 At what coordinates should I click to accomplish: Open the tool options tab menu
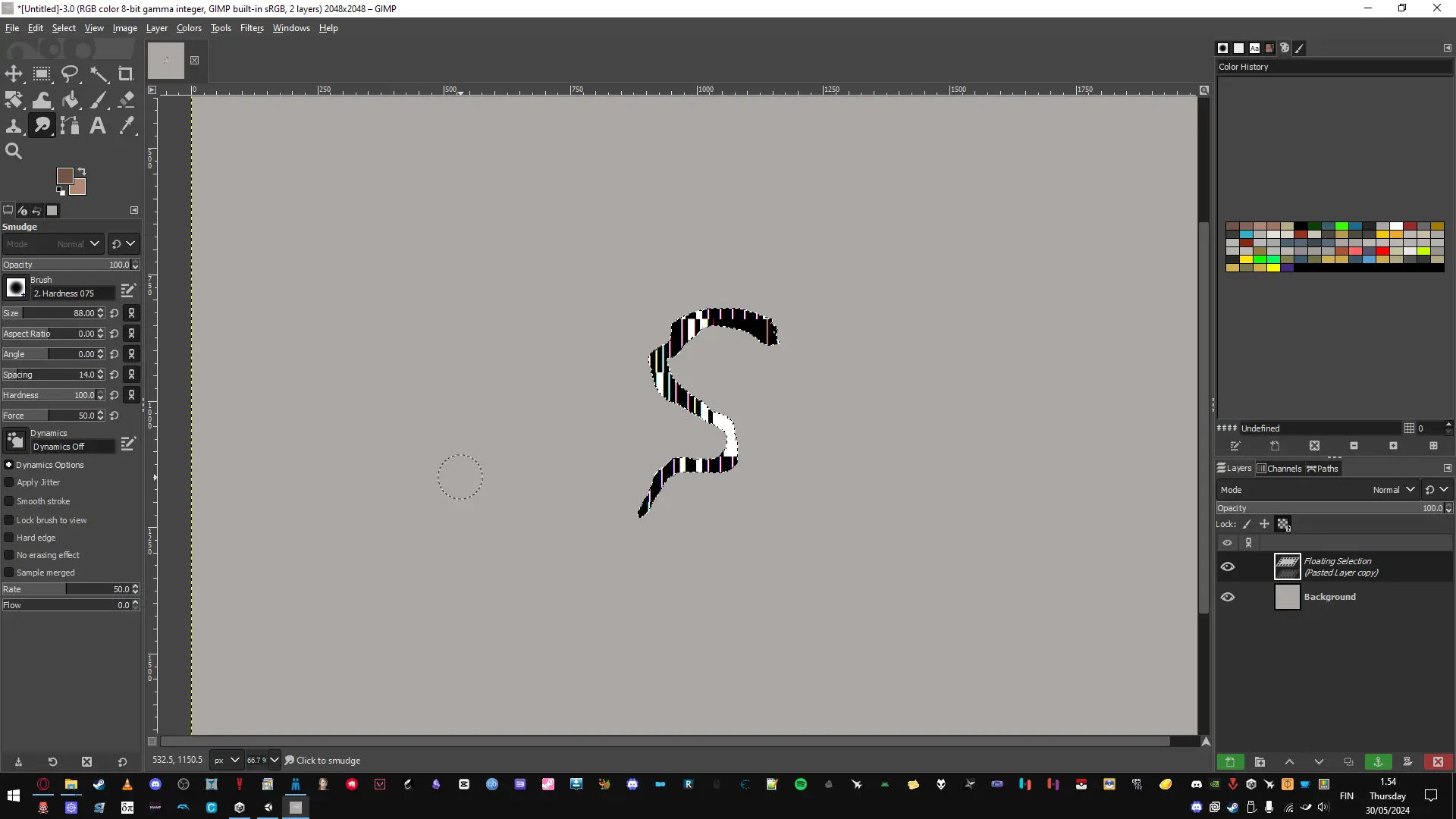click(134, 210)
